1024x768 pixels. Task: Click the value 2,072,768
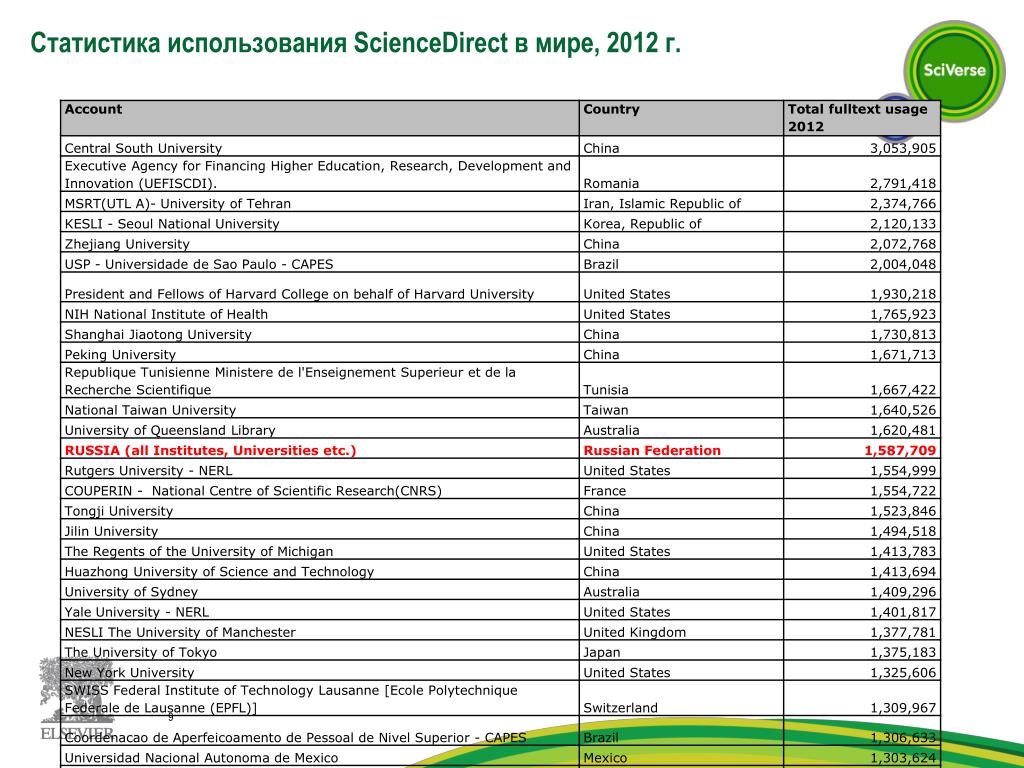pyautogui.click(x=903, y=244)
